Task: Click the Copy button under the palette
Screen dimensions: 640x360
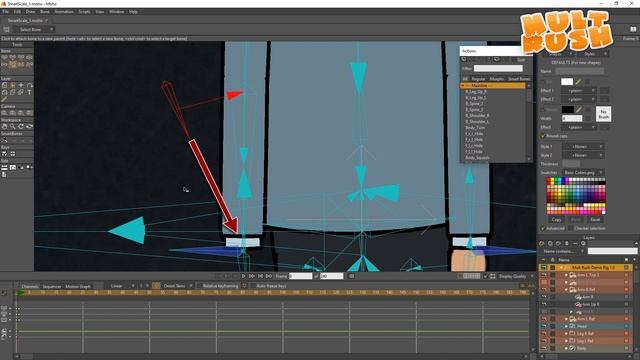Action: click(x=556, y=220)
